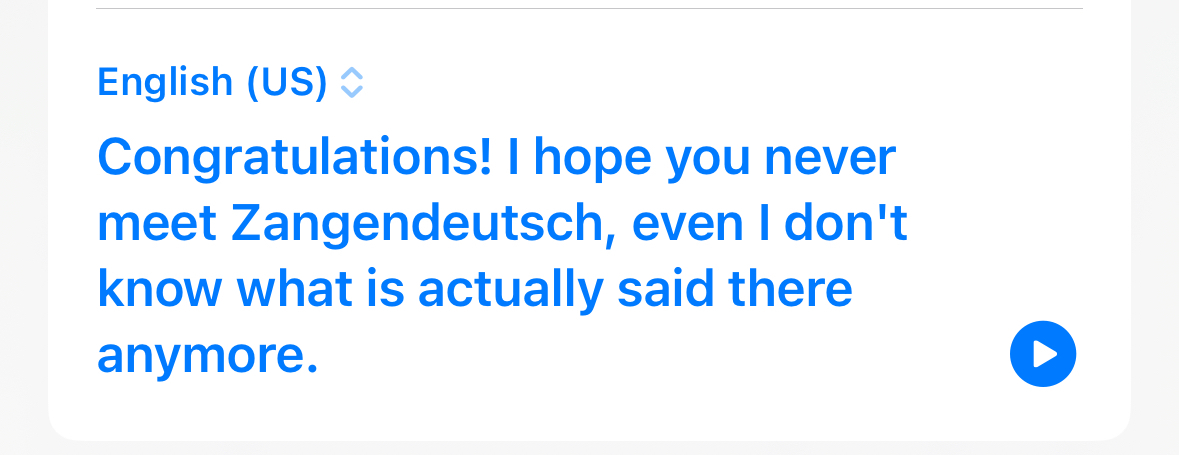Click the empty white card area below "anymore."
This screenshot has width=1179, height=455.
point(526,412)
